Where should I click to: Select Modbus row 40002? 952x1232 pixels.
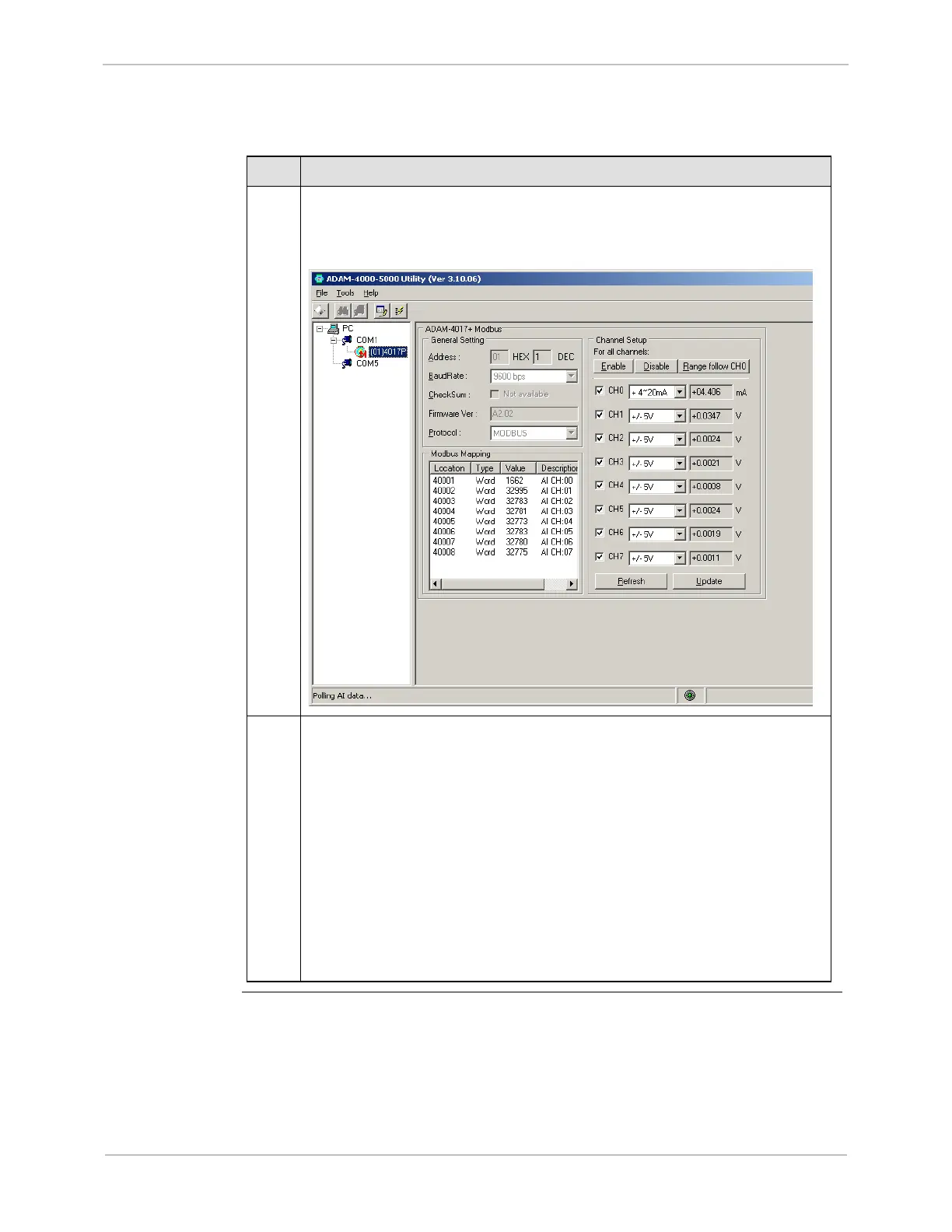point(503,491)
